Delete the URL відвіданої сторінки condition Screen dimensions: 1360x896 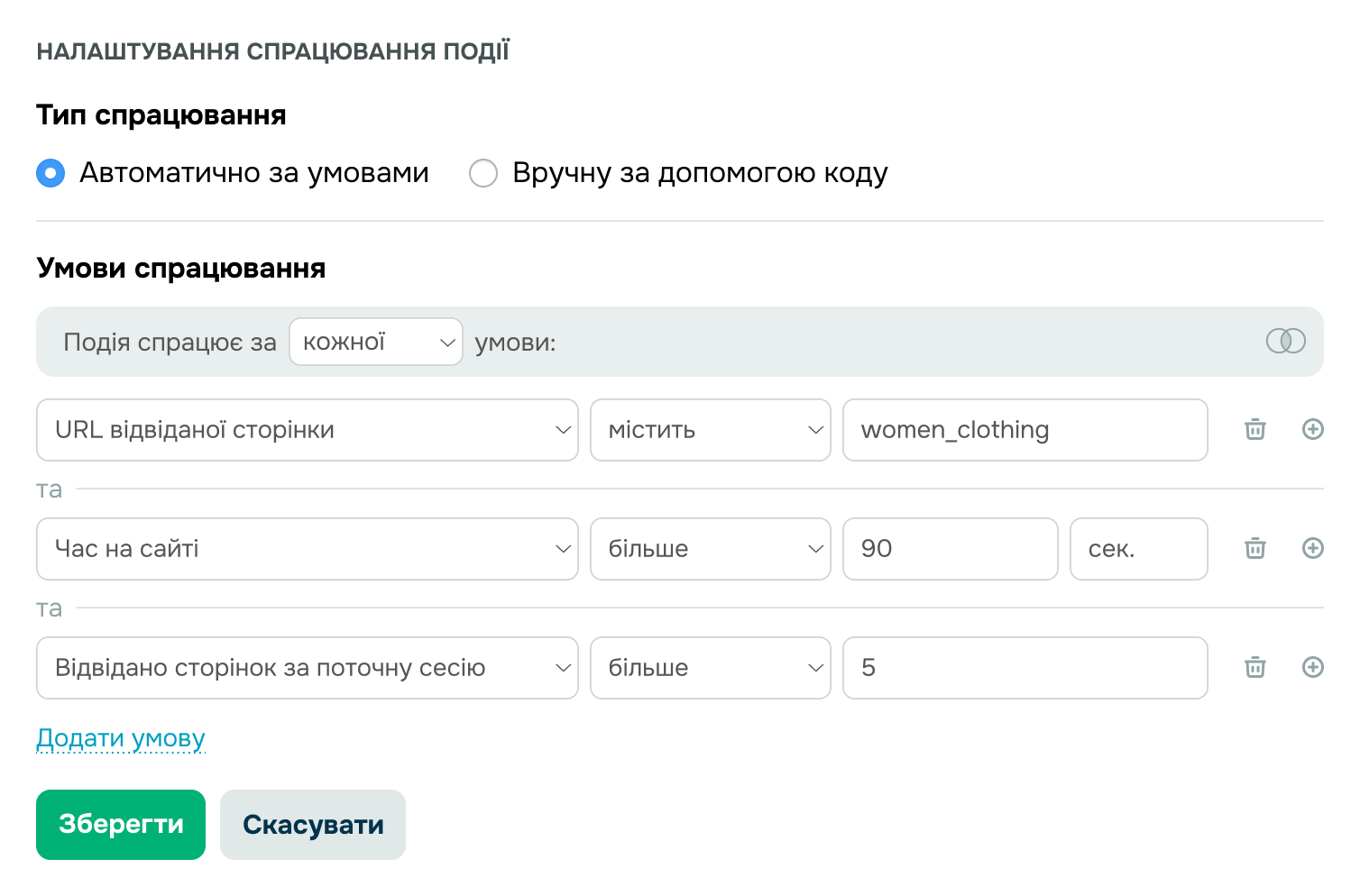(1254, 430)
